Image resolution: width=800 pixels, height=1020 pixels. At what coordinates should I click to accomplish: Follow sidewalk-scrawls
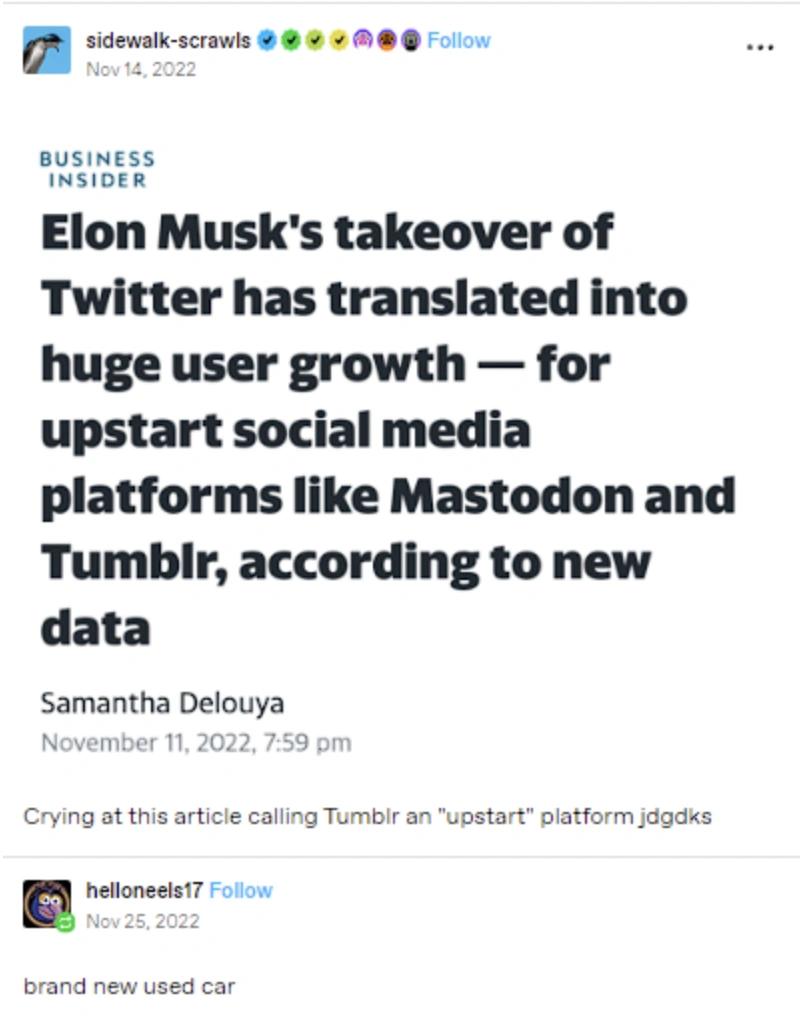coord(459,41)
